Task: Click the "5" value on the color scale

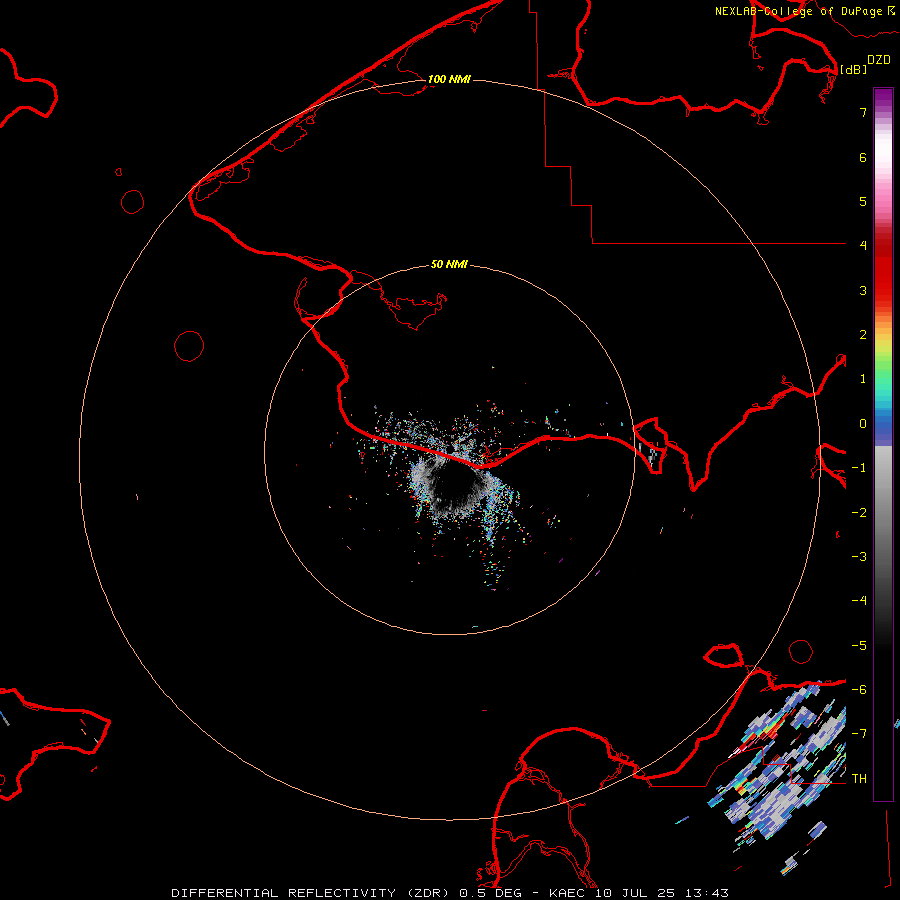Action: tap(863, 201)
